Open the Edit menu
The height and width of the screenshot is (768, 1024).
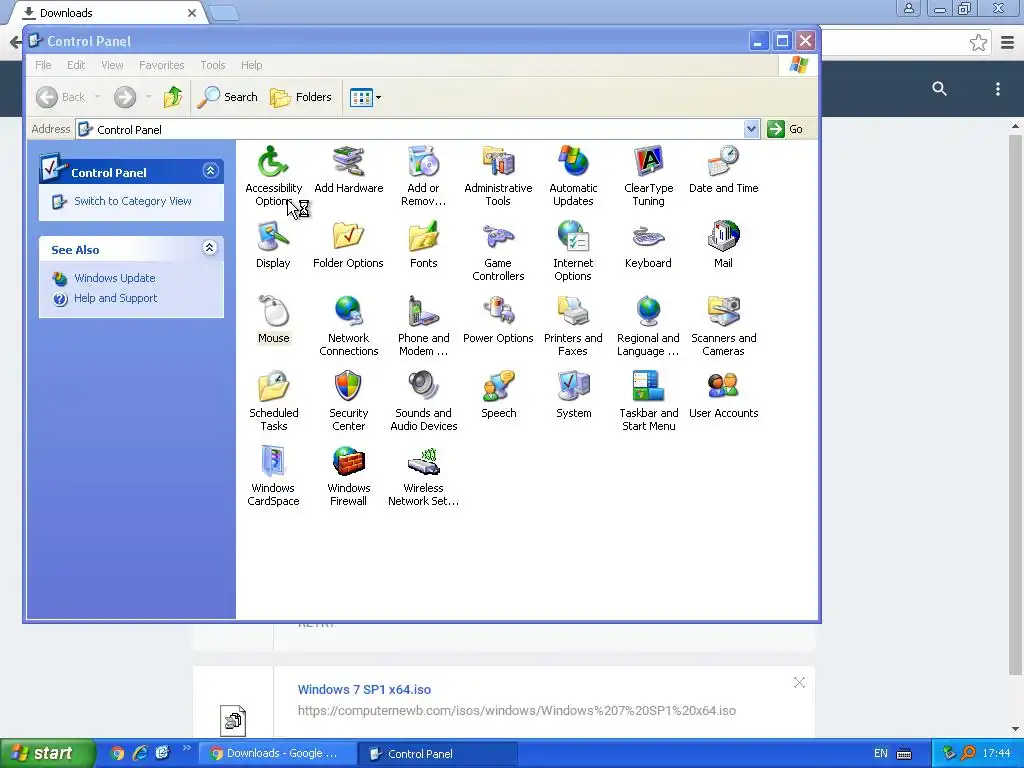coord(76,65)
